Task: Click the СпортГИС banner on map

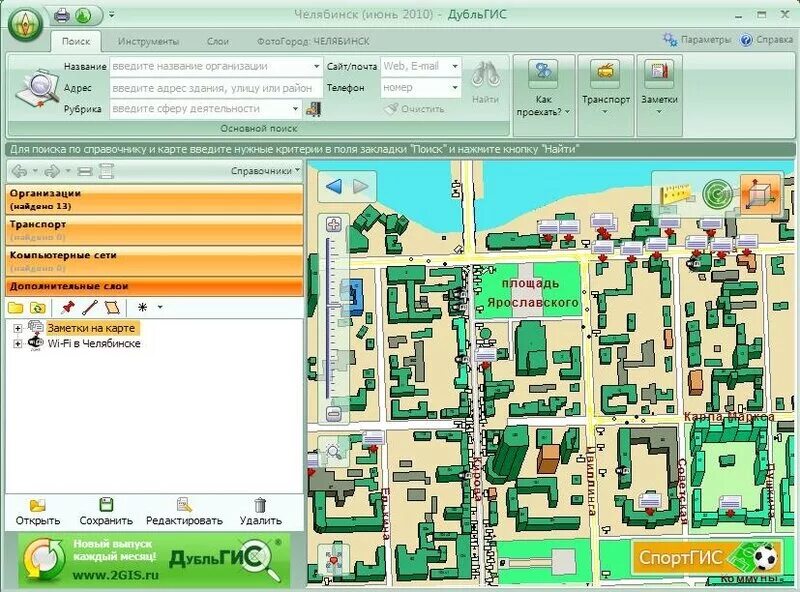Action: pos(707,557)
